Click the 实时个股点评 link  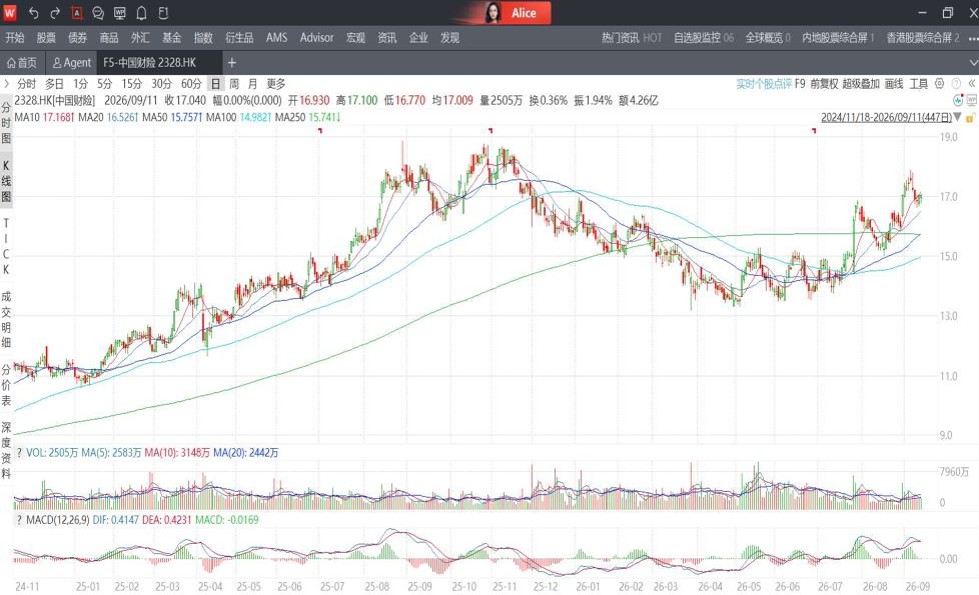[764, 84]
